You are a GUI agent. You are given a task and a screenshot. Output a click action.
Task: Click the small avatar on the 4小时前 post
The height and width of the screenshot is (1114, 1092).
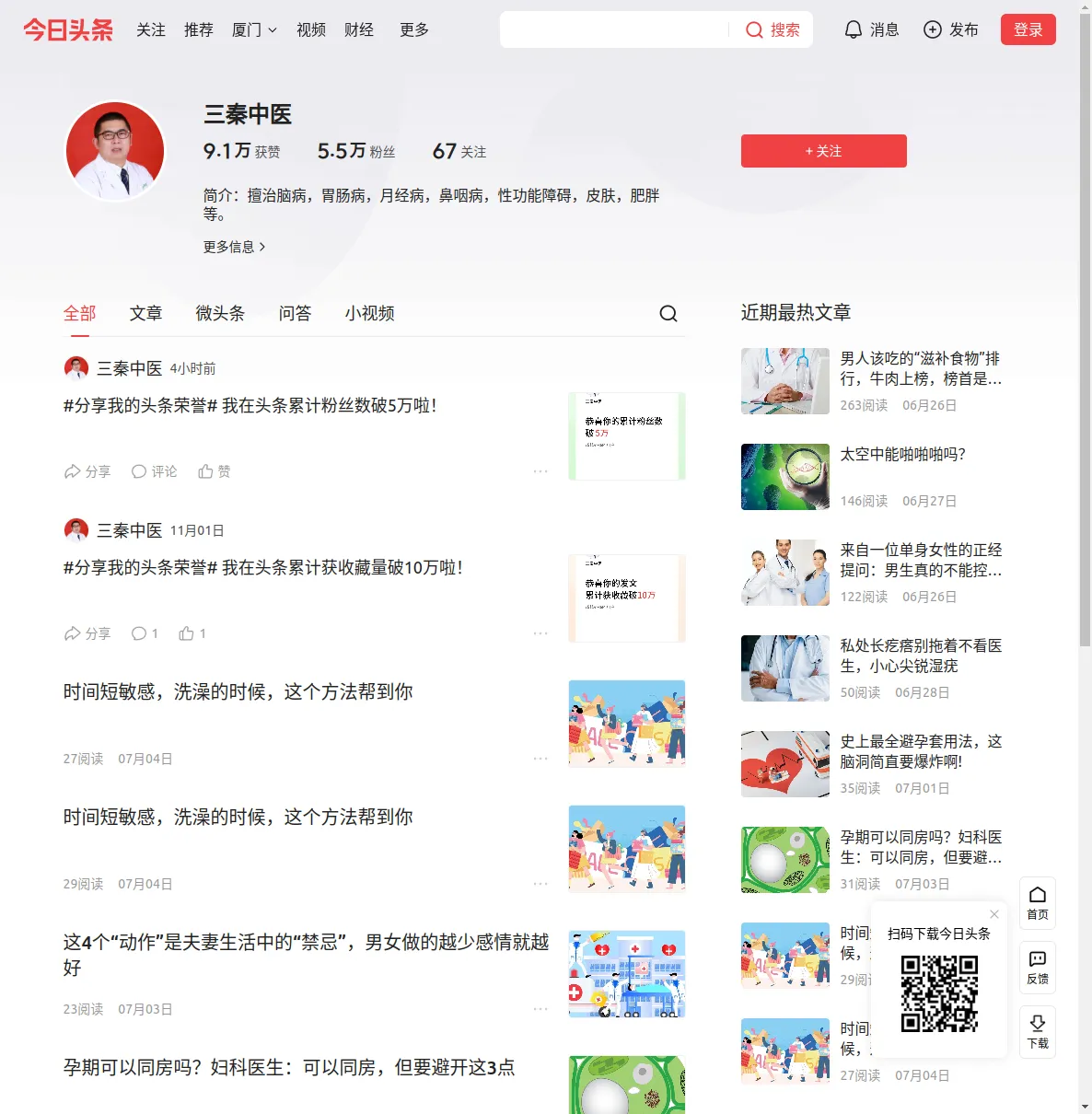(76, 368)
